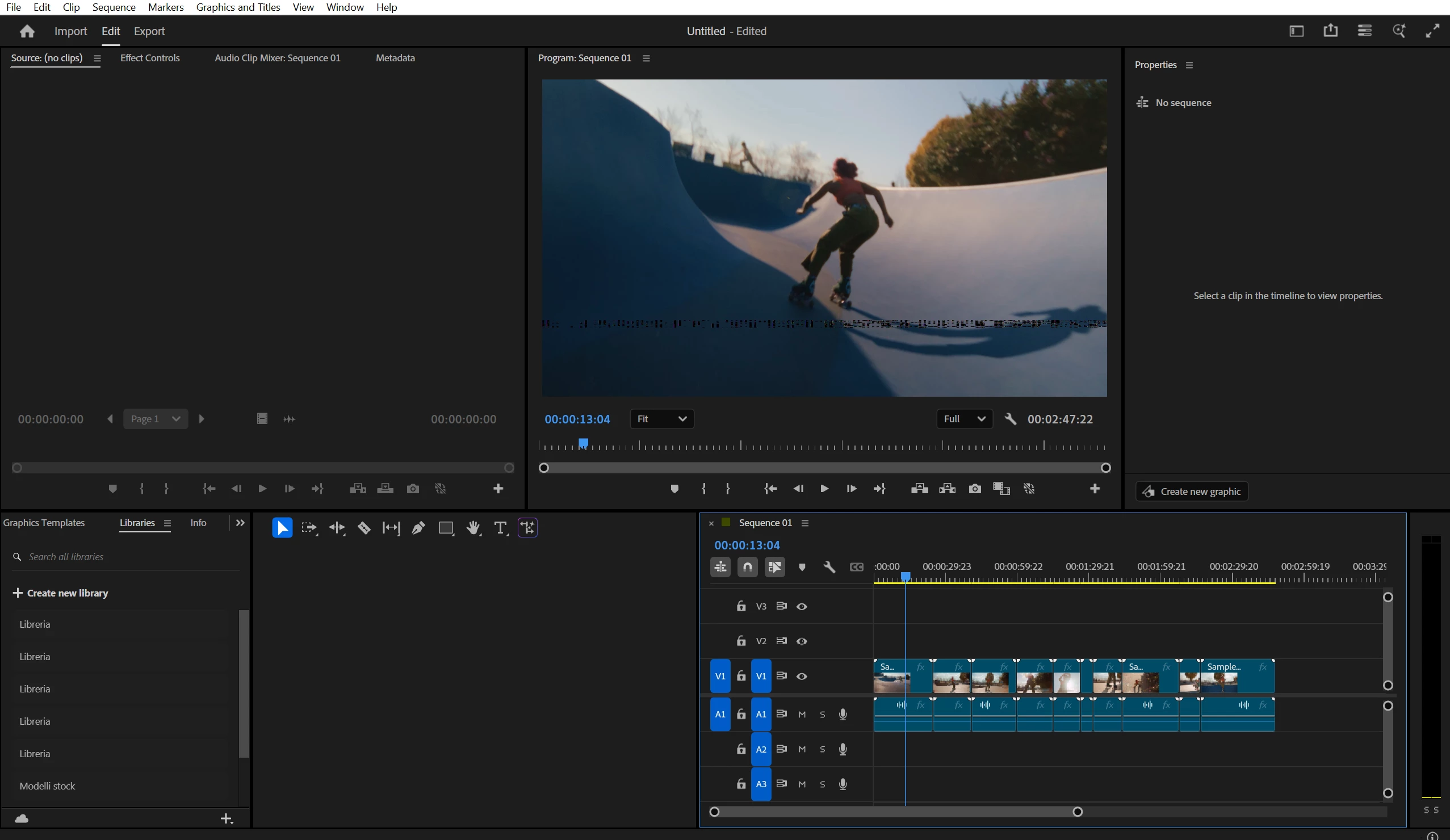This screenshot has height=840, width=1450.
Task: Select the Pen tool
Action: click(418, 528)
